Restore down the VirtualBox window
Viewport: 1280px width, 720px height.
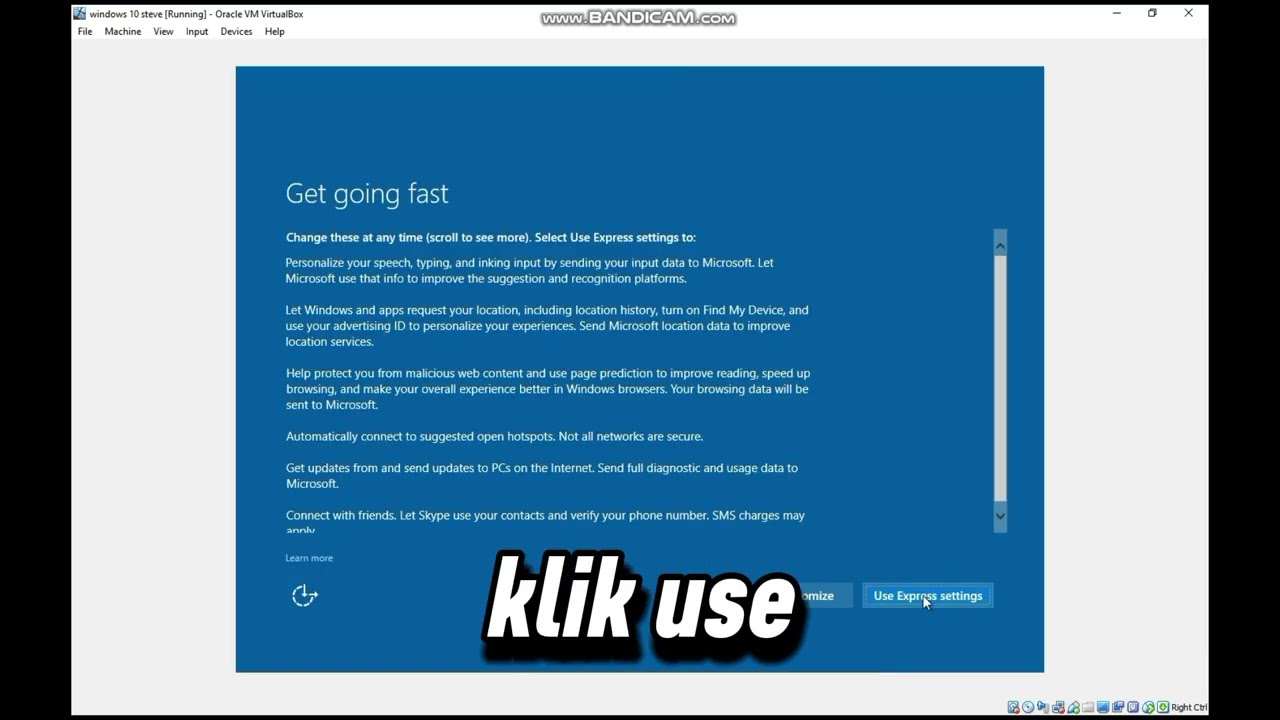[x=1152, y=13]
